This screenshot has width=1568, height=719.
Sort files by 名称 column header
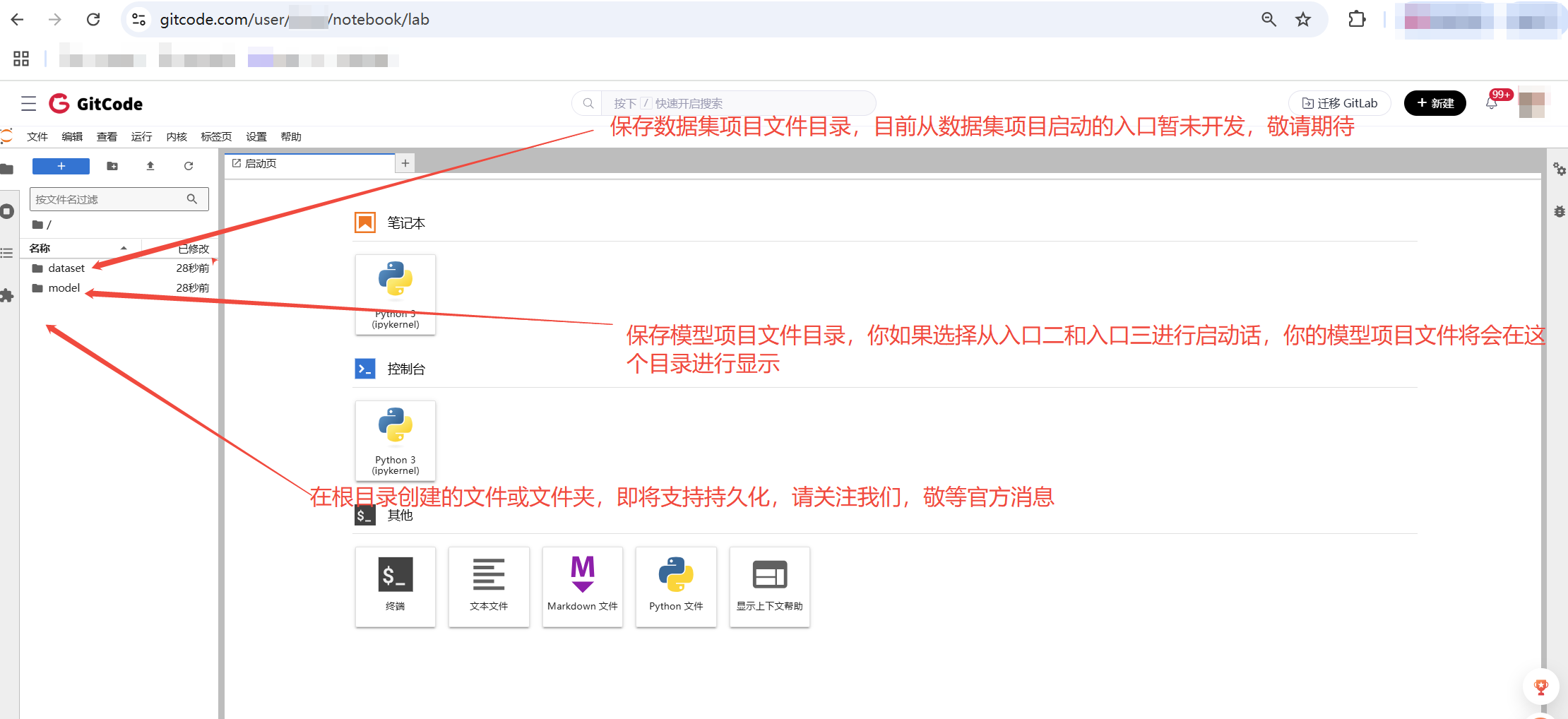(40, 248)
